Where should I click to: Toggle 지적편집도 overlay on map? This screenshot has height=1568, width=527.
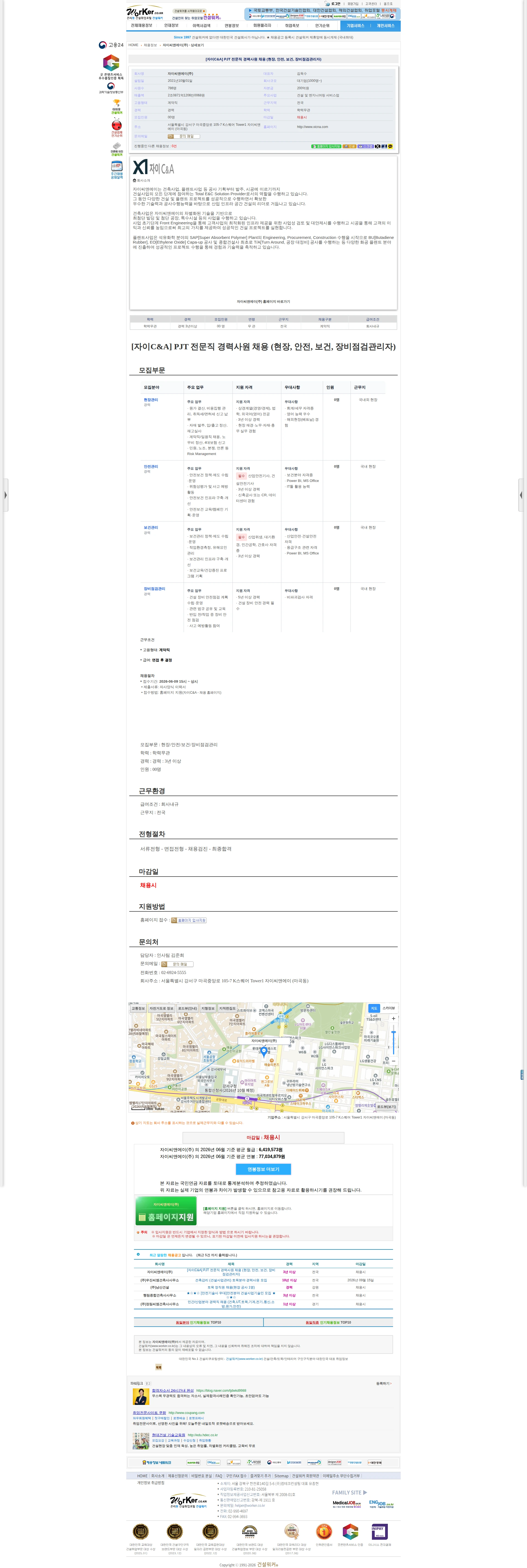click(x=228, y=1009)
